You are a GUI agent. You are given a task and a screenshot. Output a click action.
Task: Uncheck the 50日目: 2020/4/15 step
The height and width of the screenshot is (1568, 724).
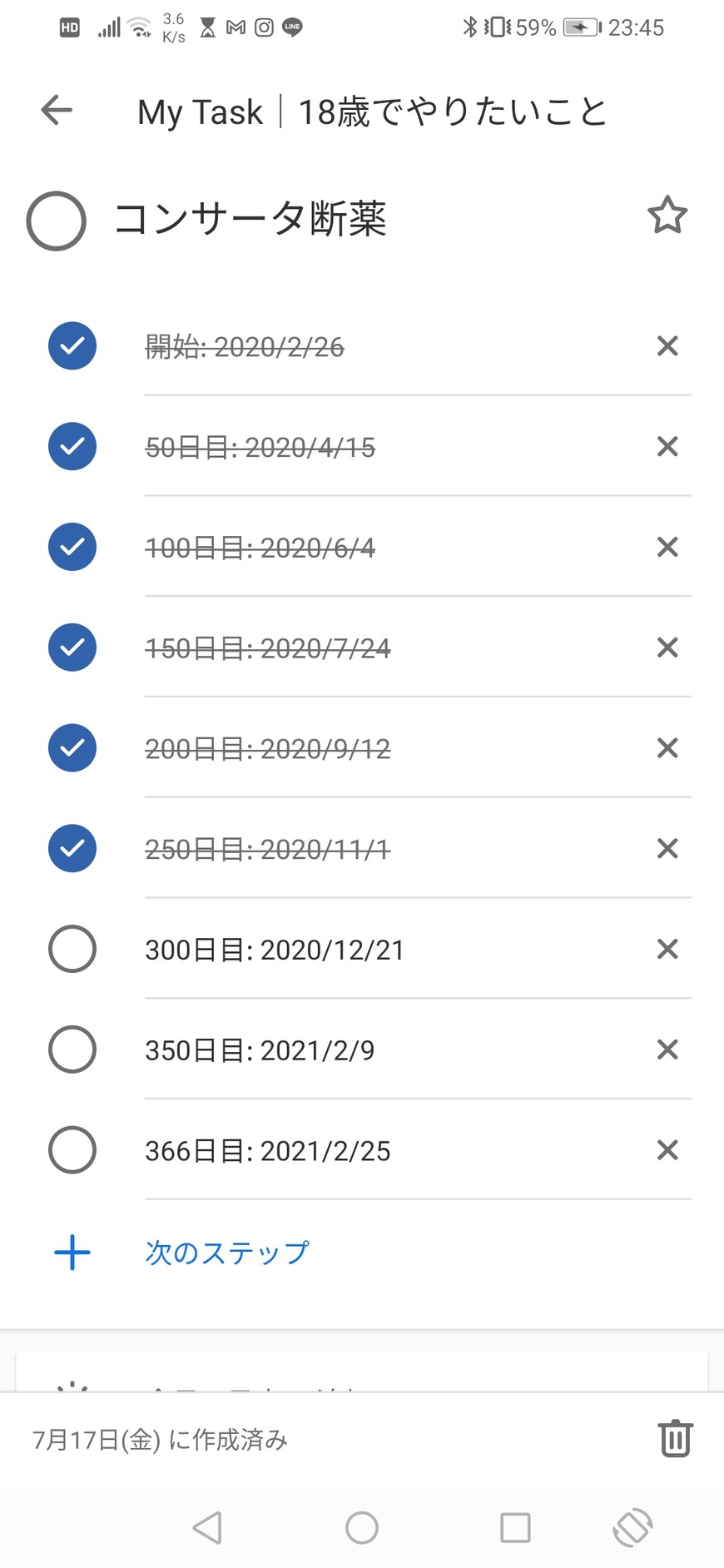[x=72, y=446]
